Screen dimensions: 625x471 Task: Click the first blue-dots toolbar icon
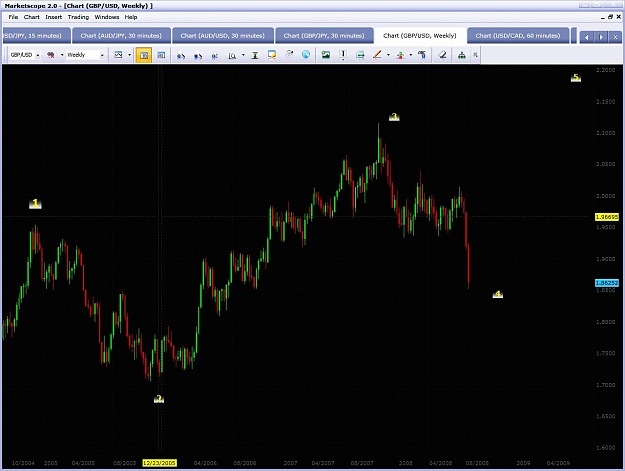click(181, 55)
